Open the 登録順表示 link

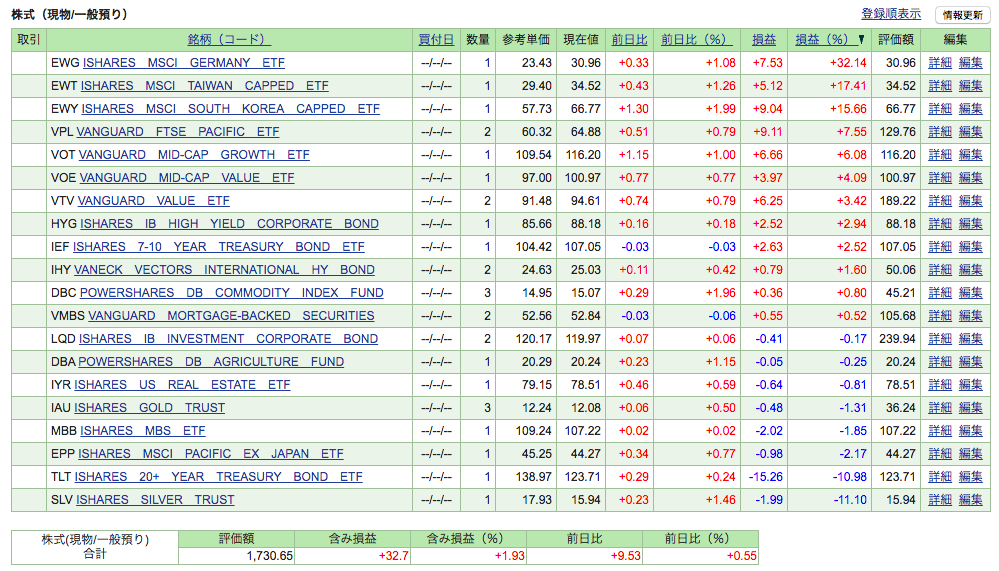(891, 13)
